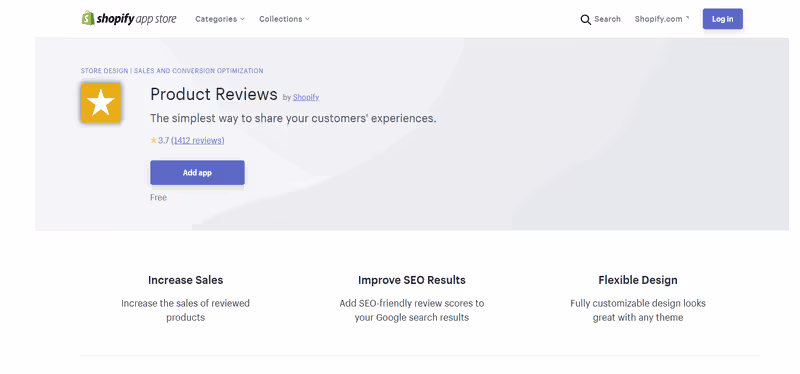
Task: Select the Flexible Design heading
Action: (638, 280)
